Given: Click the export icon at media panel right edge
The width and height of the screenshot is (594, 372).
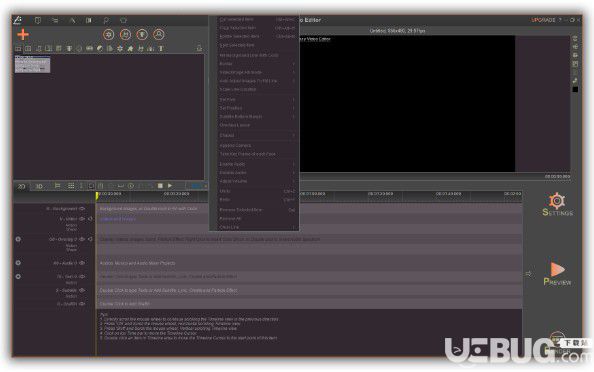Looking at the screenshot, I should (x=199, y=48).
